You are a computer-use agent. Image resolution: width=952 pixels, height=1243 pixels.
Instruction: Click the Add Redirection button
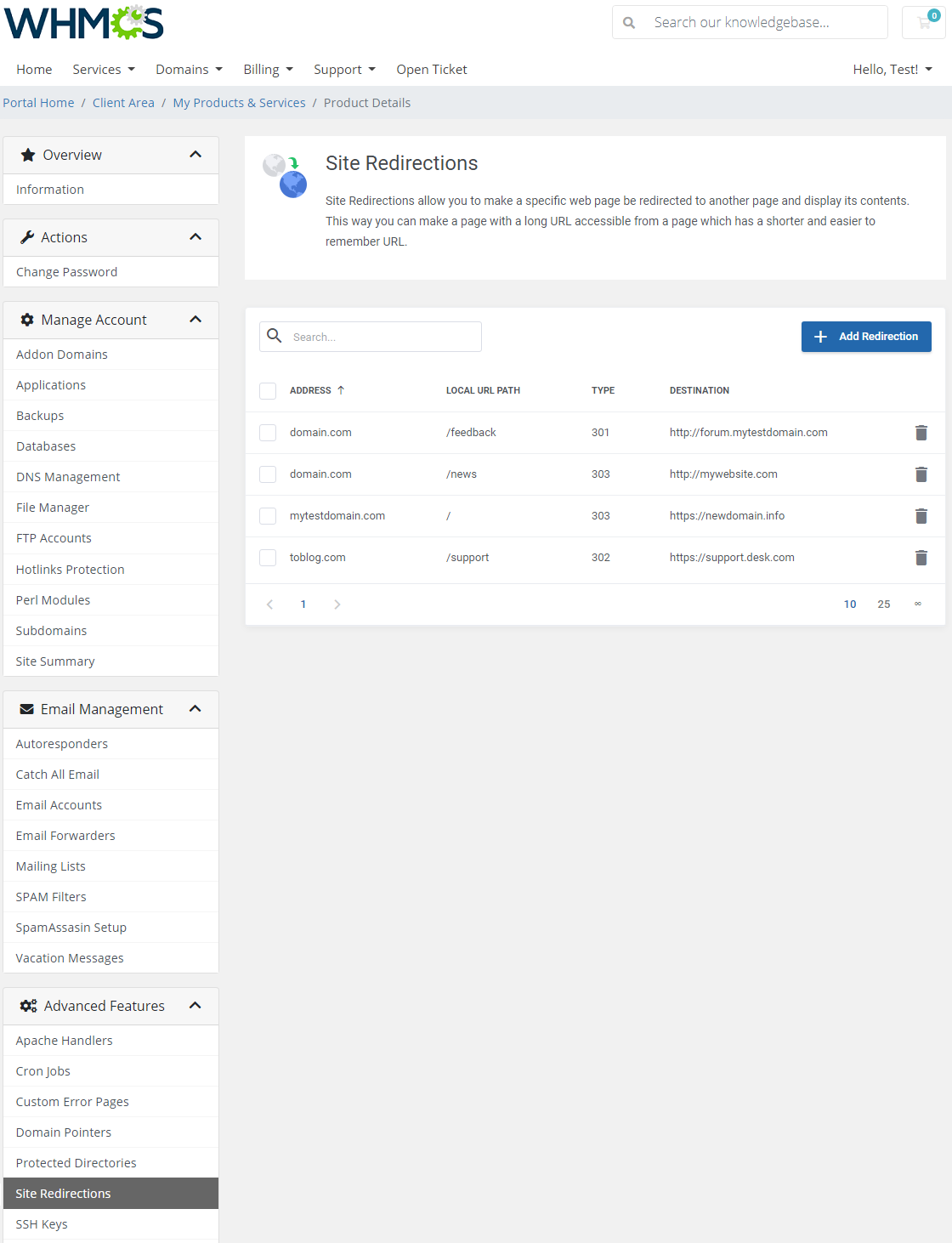(x=866, y=337)
